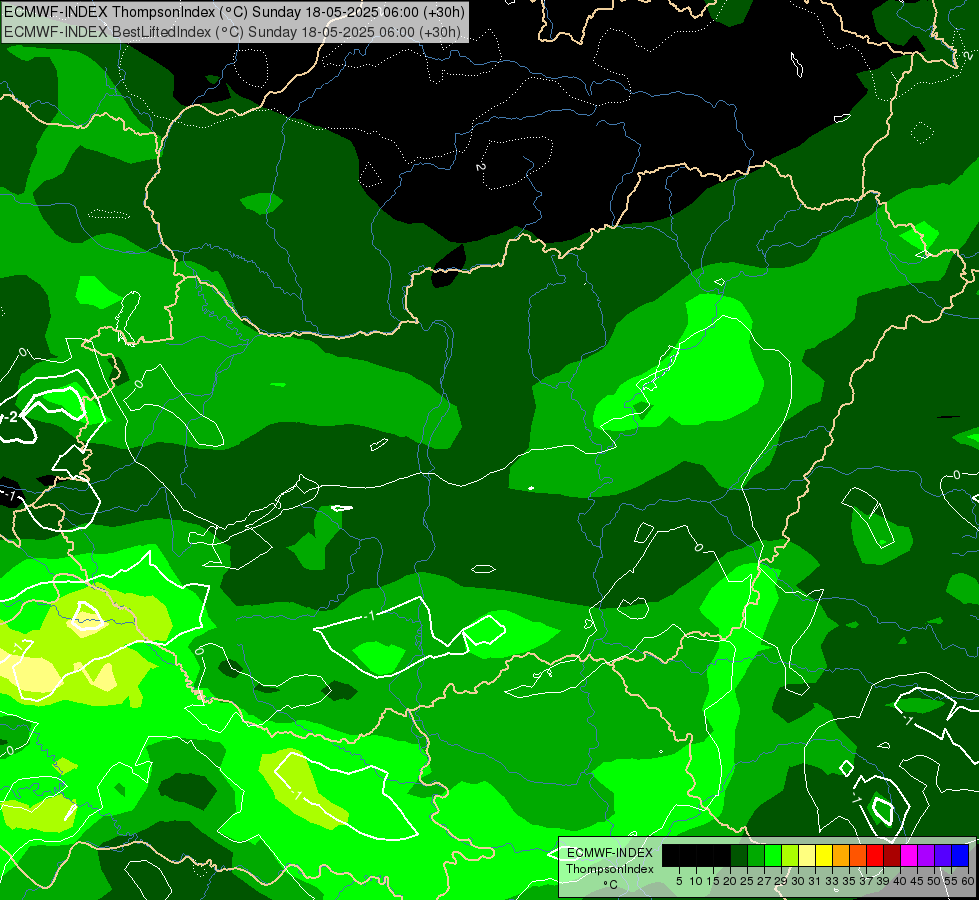Select the magenta 40–45 legend swatch
979x900 pixels.
point(909,855)
